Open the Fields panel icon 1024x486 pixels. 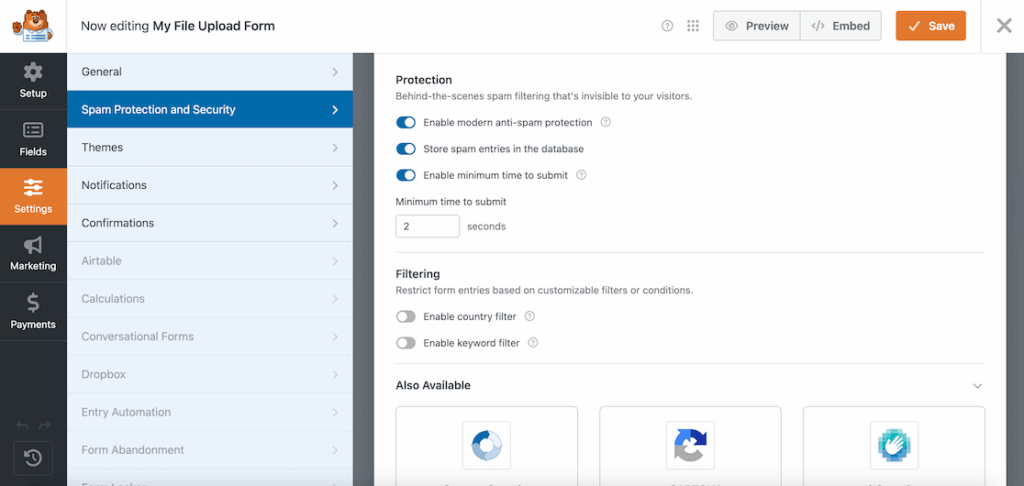tap(33, 130)
